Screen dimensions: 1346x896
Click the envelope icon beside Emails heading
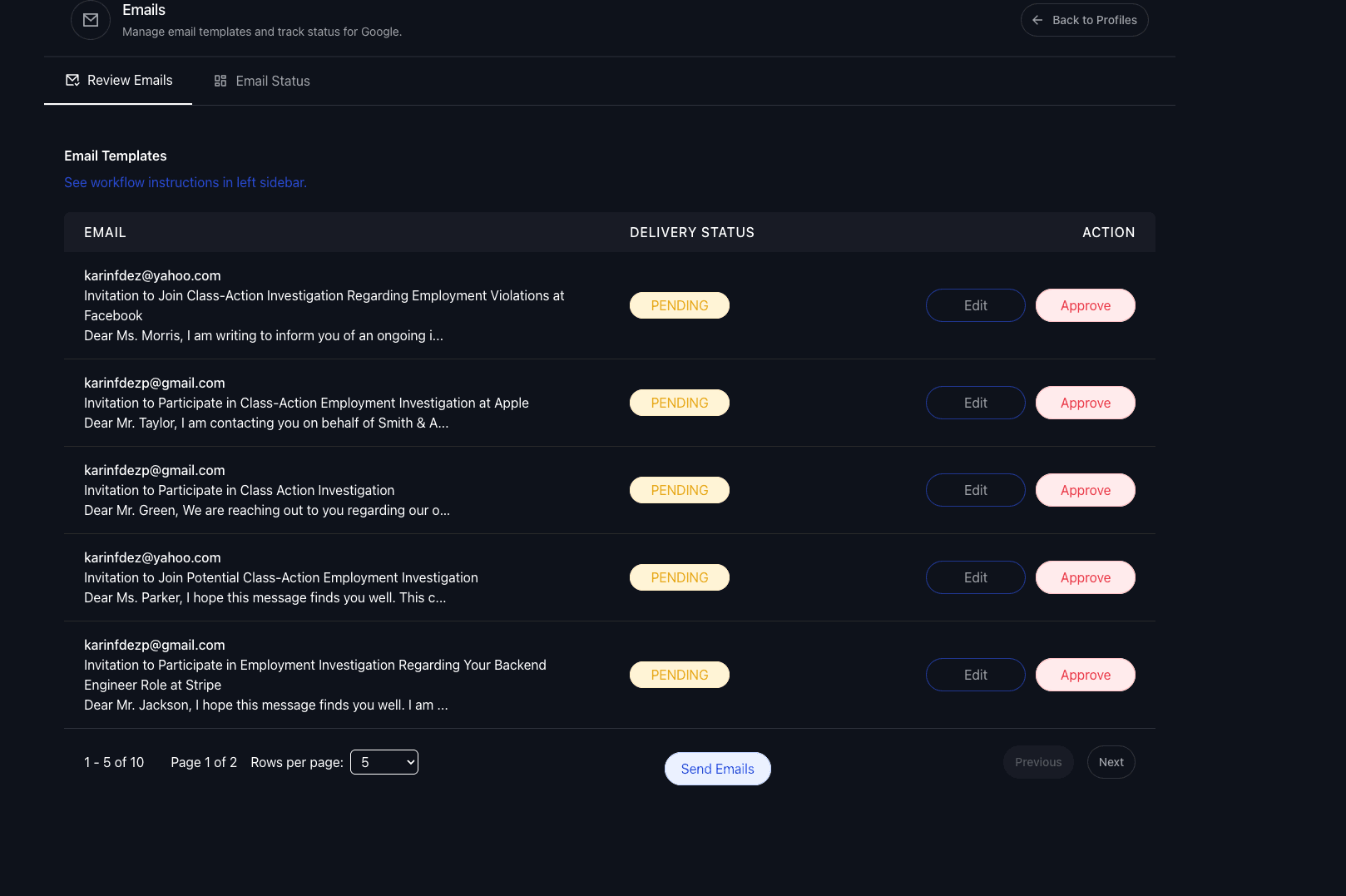pyautogui.click(x=91, y=20)
